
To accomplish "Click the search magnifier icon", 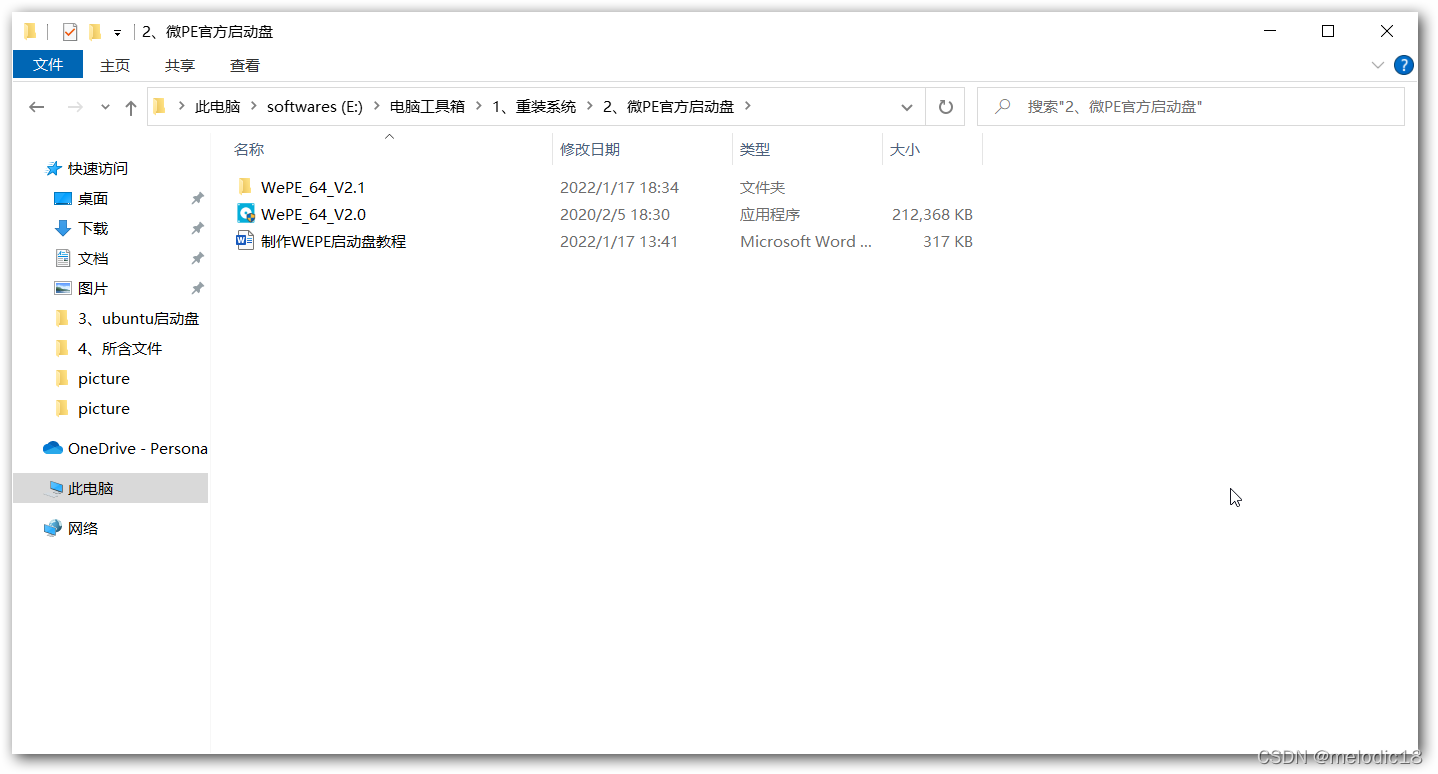I will pos(1003,106).
